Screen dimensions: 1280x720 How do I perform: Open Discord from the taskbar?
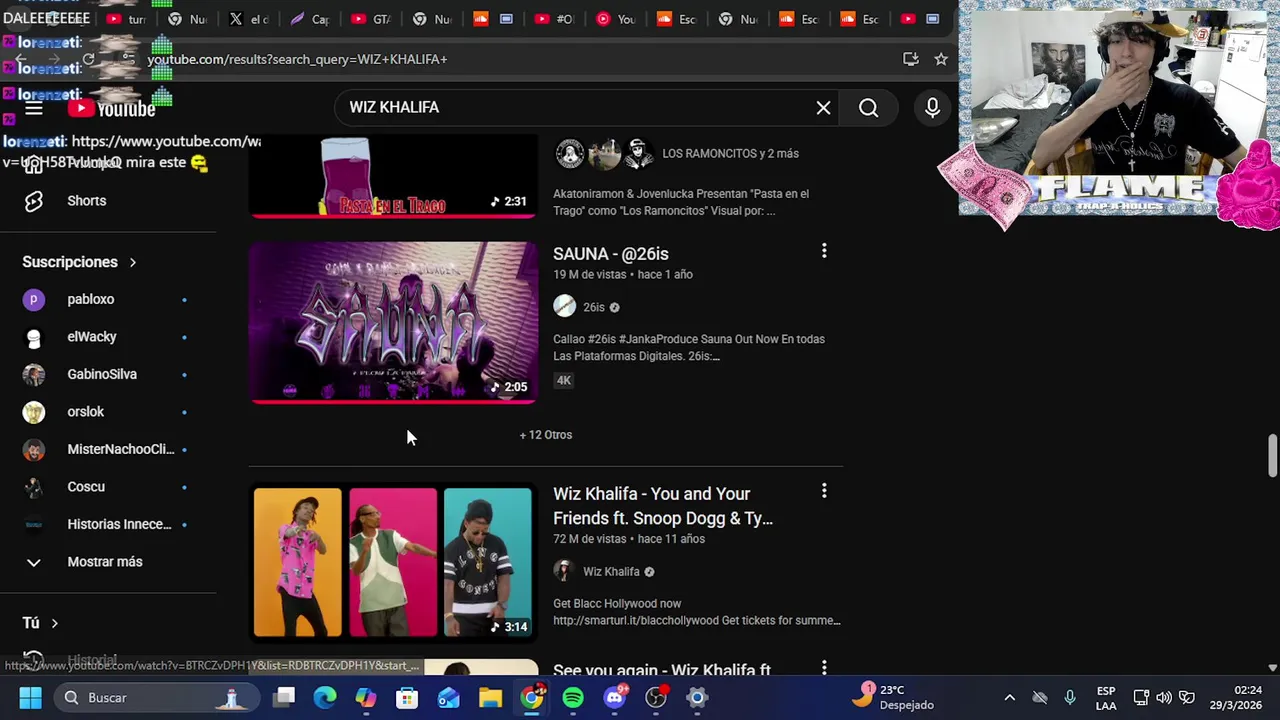615,697
